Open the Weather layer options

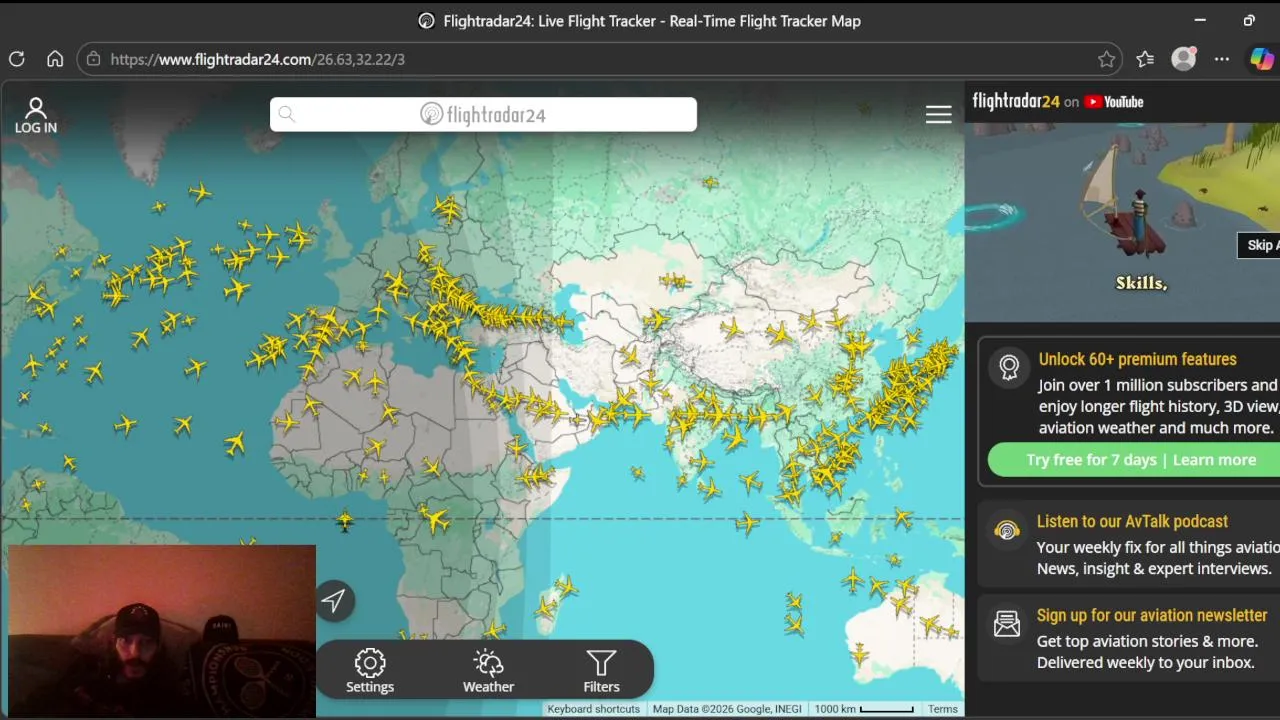pyautogui.click(x=488, y=670)
